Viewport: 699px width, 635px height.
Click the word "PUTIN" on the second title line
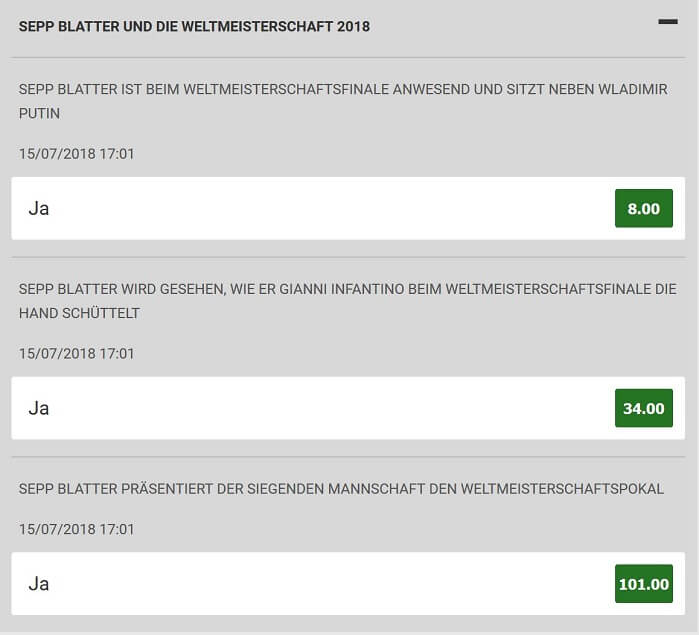(39, 114)
